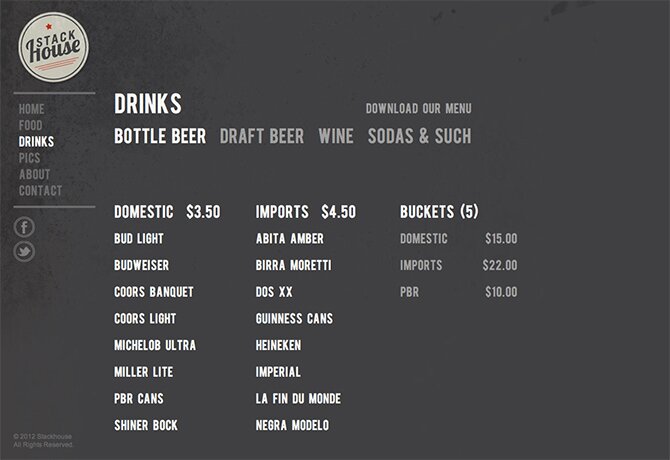View the Pics page
This screenshot has width=670, height=460.
[29, 158]
